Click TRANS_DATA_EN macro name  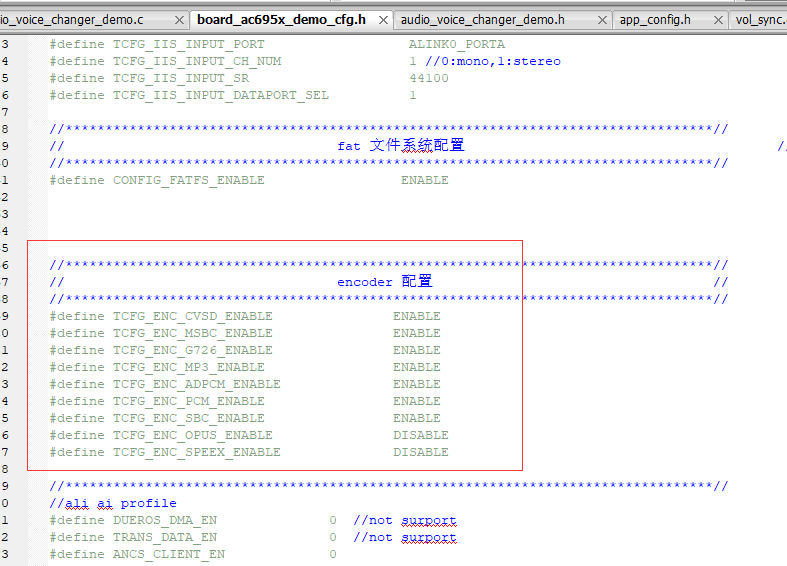point(165,537)
